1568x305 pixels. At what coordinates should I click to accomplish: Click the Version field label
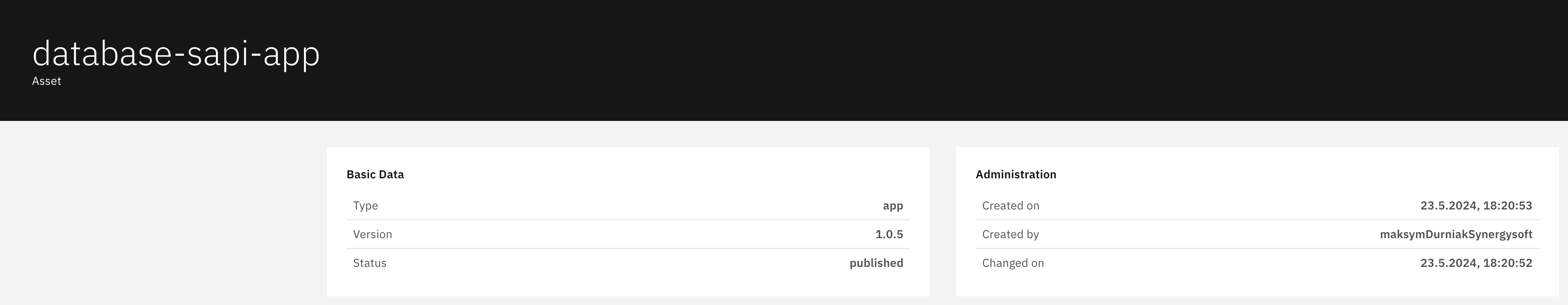(x=372, y=234)
